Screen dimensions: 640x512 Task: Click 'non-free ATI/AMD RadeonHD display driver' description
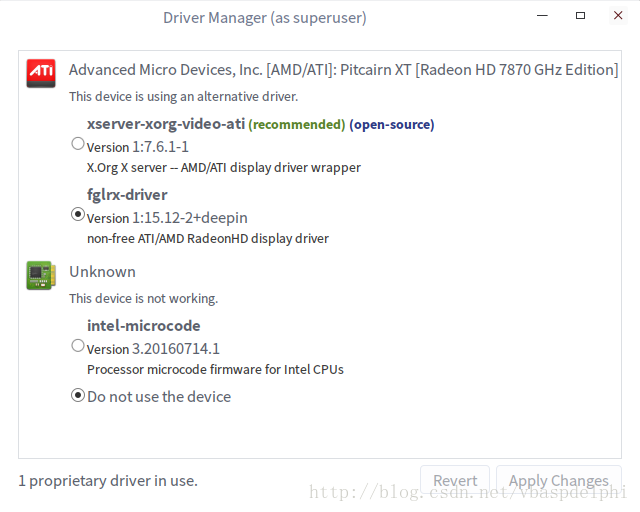[x=208, y=238]
